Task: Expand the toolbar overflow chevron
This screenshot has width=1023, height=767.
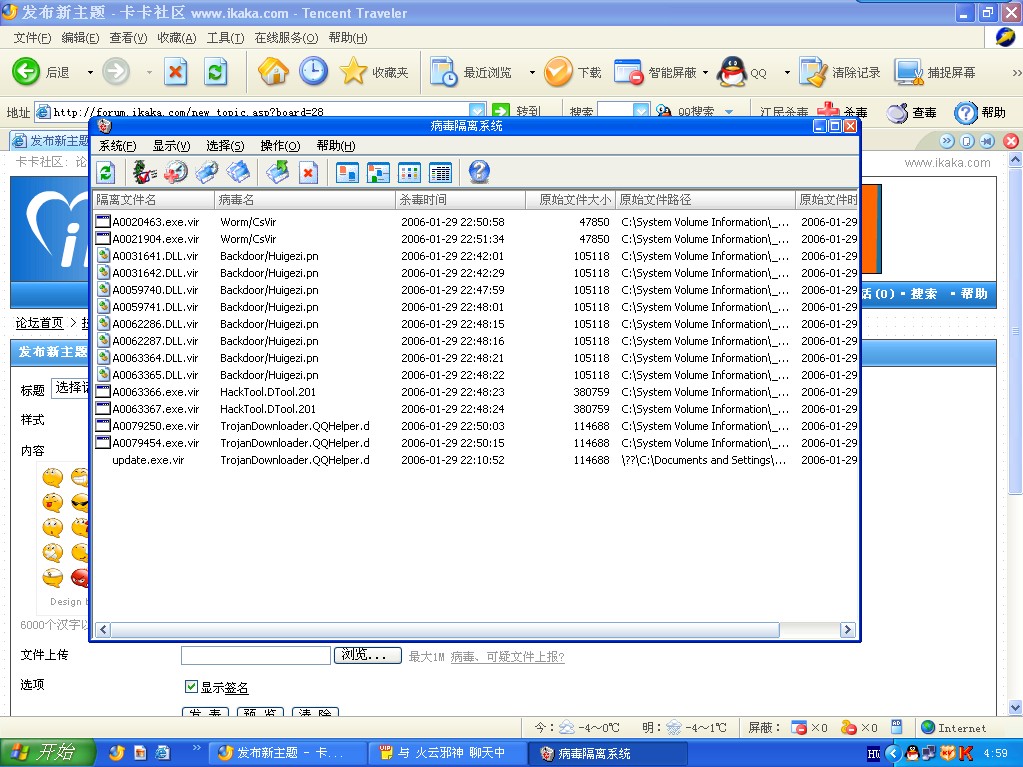Action: (x=1016, y=72)
